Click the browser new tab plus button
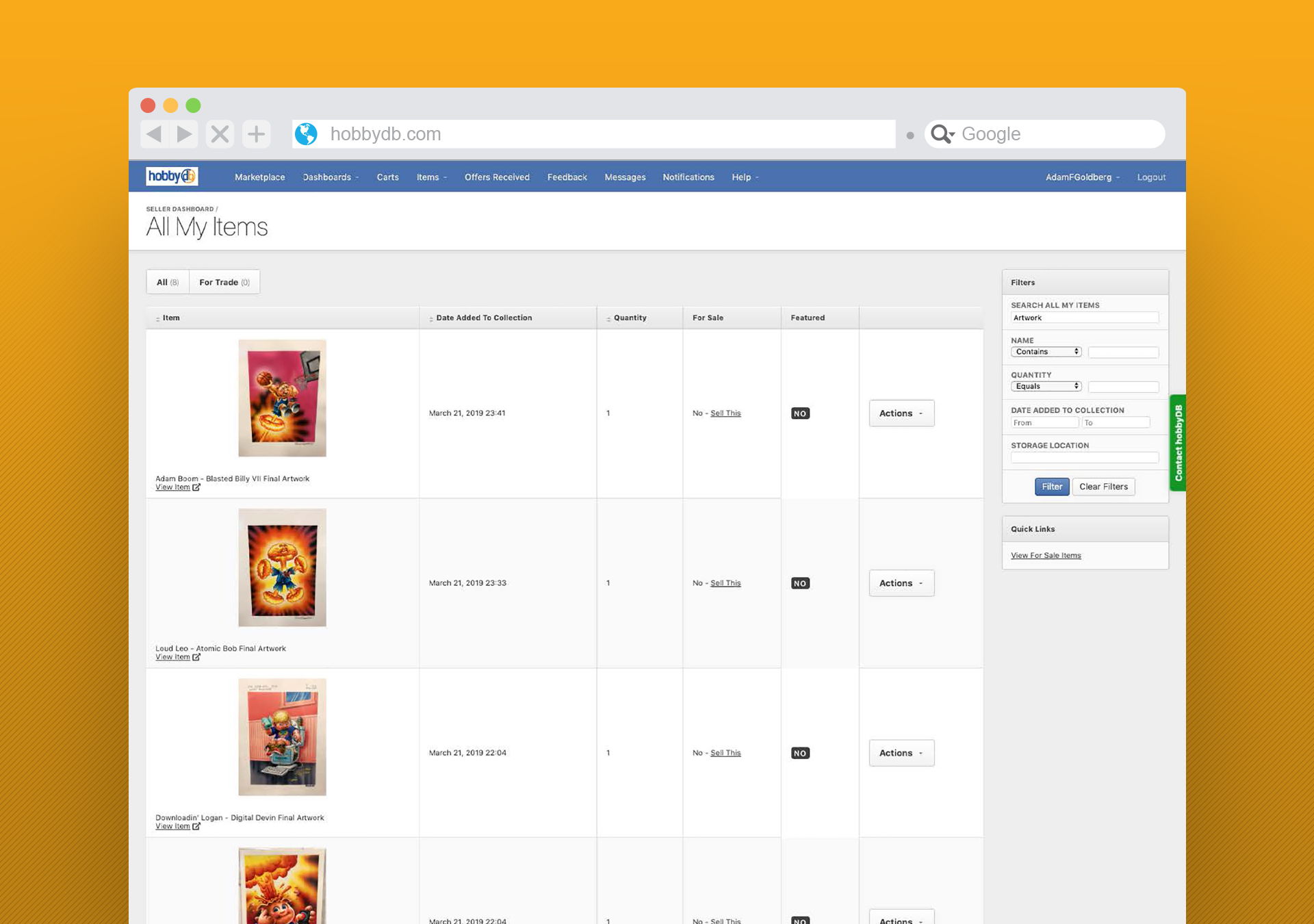Screen dimensions: 1314x924 [x=256, y=133]
